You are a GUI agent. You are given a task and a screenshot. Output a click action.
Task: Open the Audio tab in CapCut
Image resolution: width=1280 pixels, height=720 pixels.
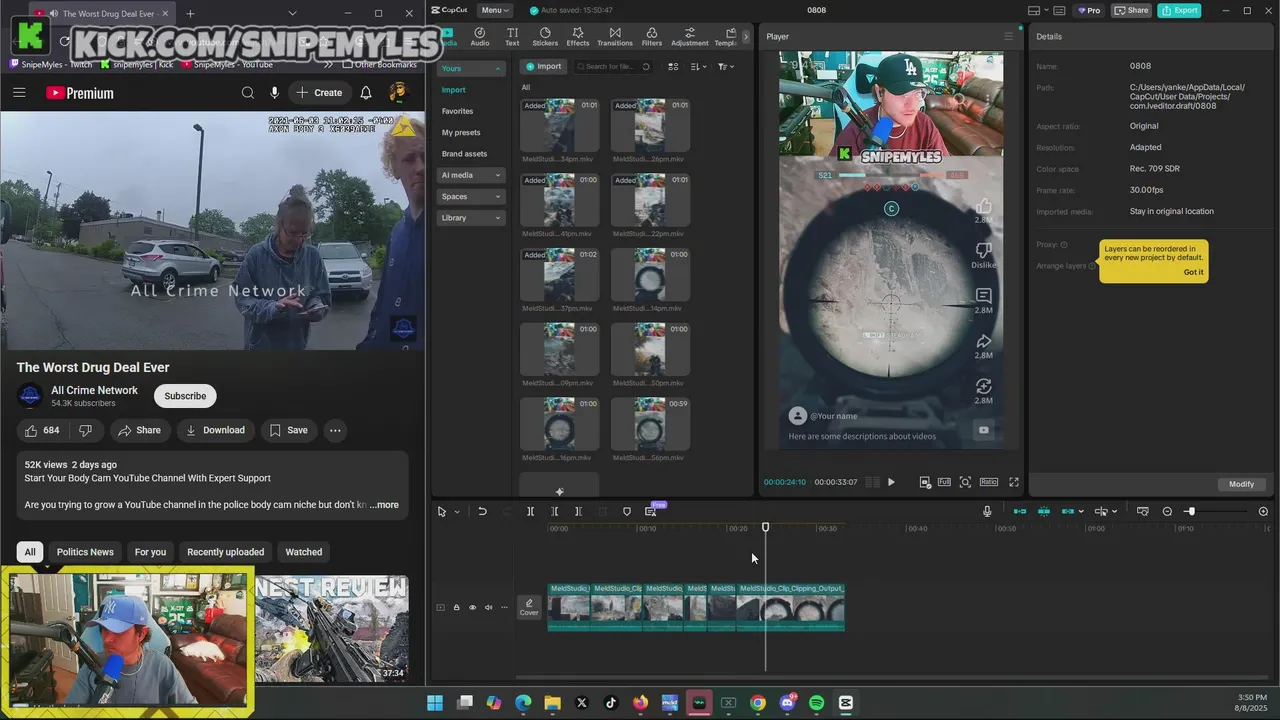point(480,37)
